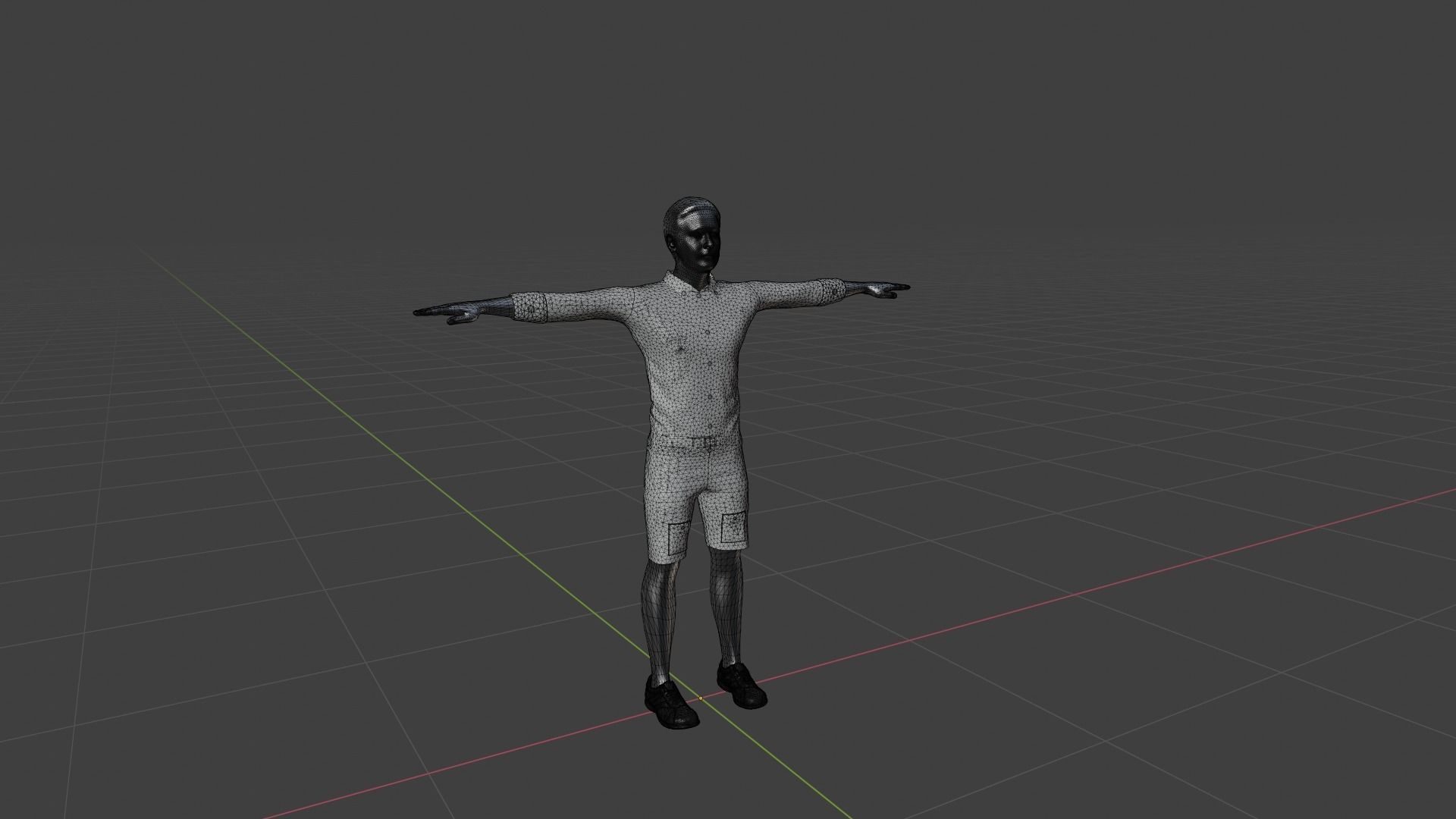Select the shoe nearest the red axis
Screen dimensions: 1456x819
point(741,684)
